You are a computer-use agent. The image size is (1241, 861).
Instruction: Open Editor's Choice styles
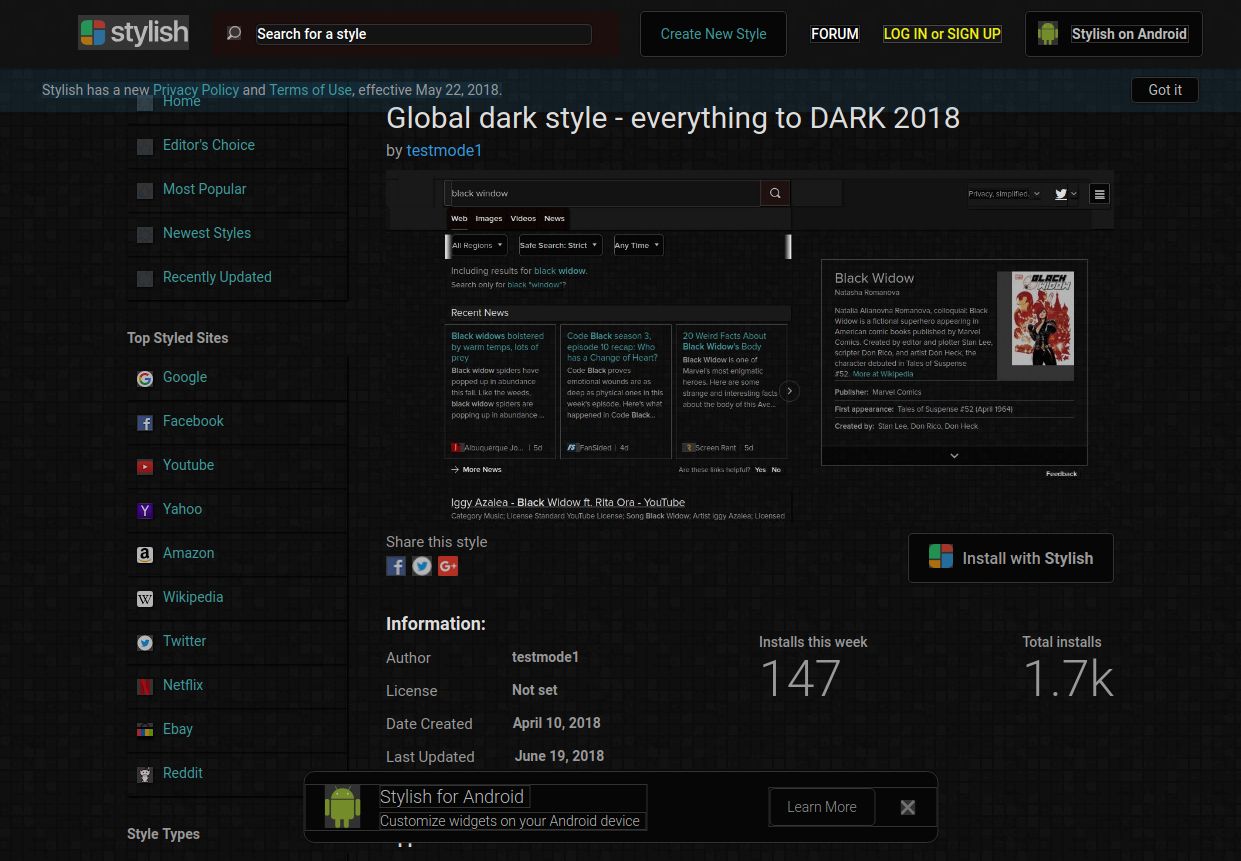(209, 145)
